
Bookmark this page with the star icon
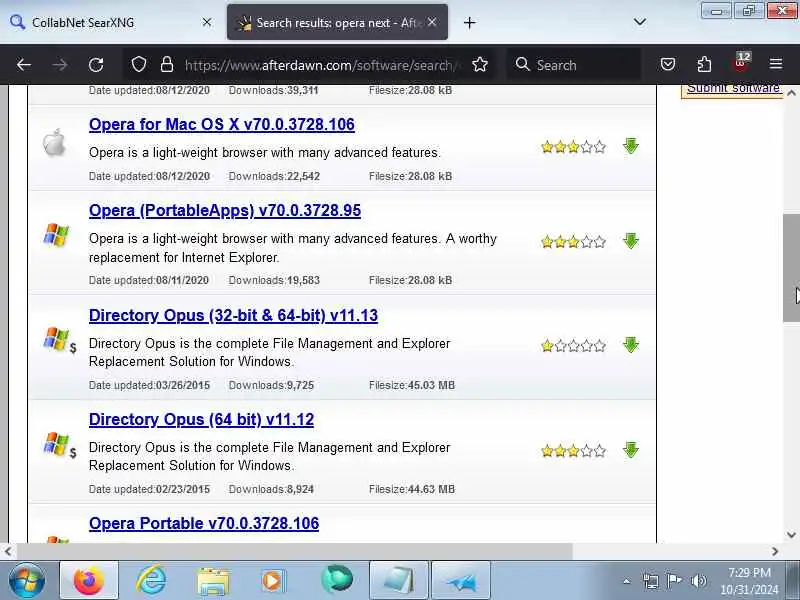tap(480, 65)
